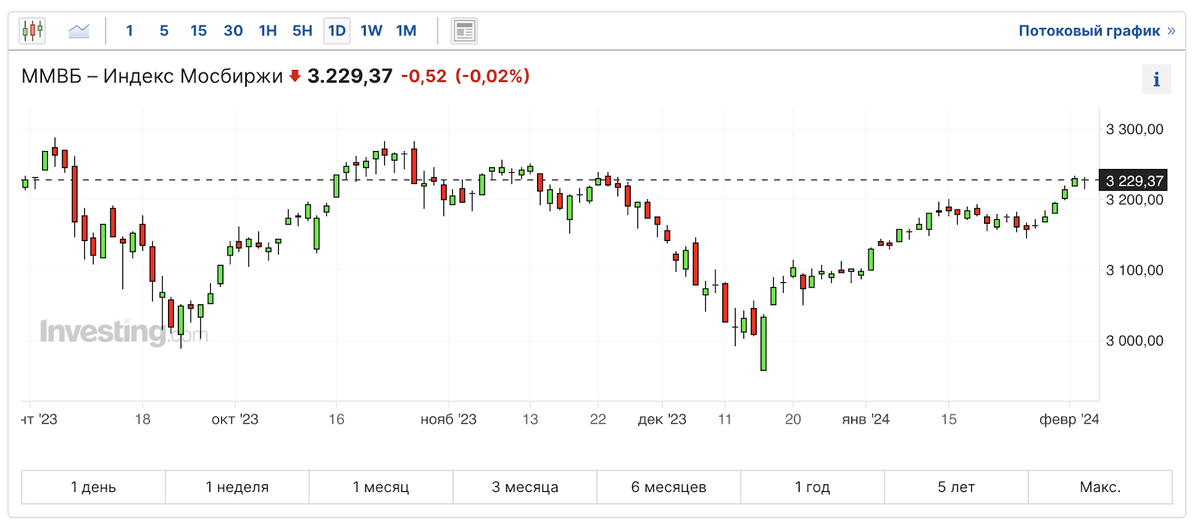Image resolution: width=1200 pixels, height=528 pixels.
Task: Click the дек '23 date label
Action: point(662,420)
